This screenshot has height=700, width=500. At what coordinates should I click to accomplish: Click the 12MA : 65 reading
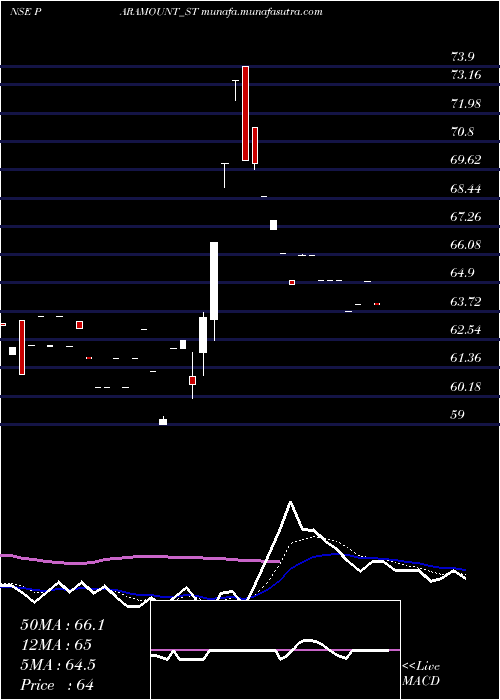click(56, 645)
